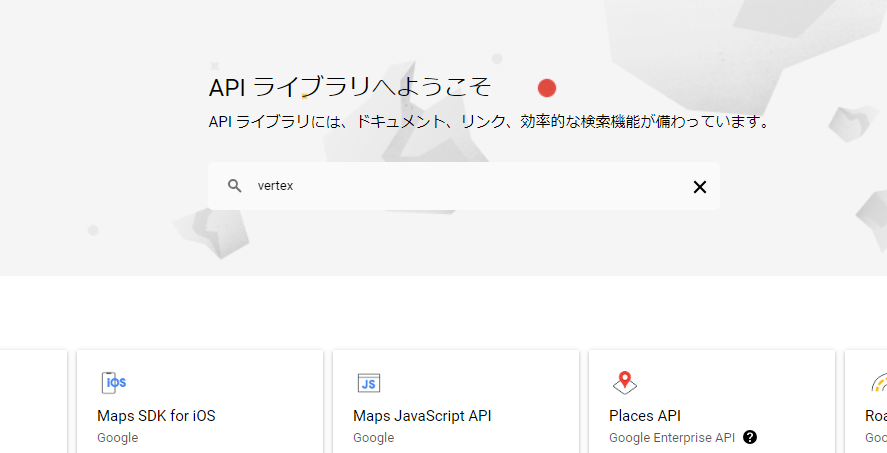This screenshot has height=453, width=887.
Task: Select the Maps JavaScript API title
Action: (422, 416)
